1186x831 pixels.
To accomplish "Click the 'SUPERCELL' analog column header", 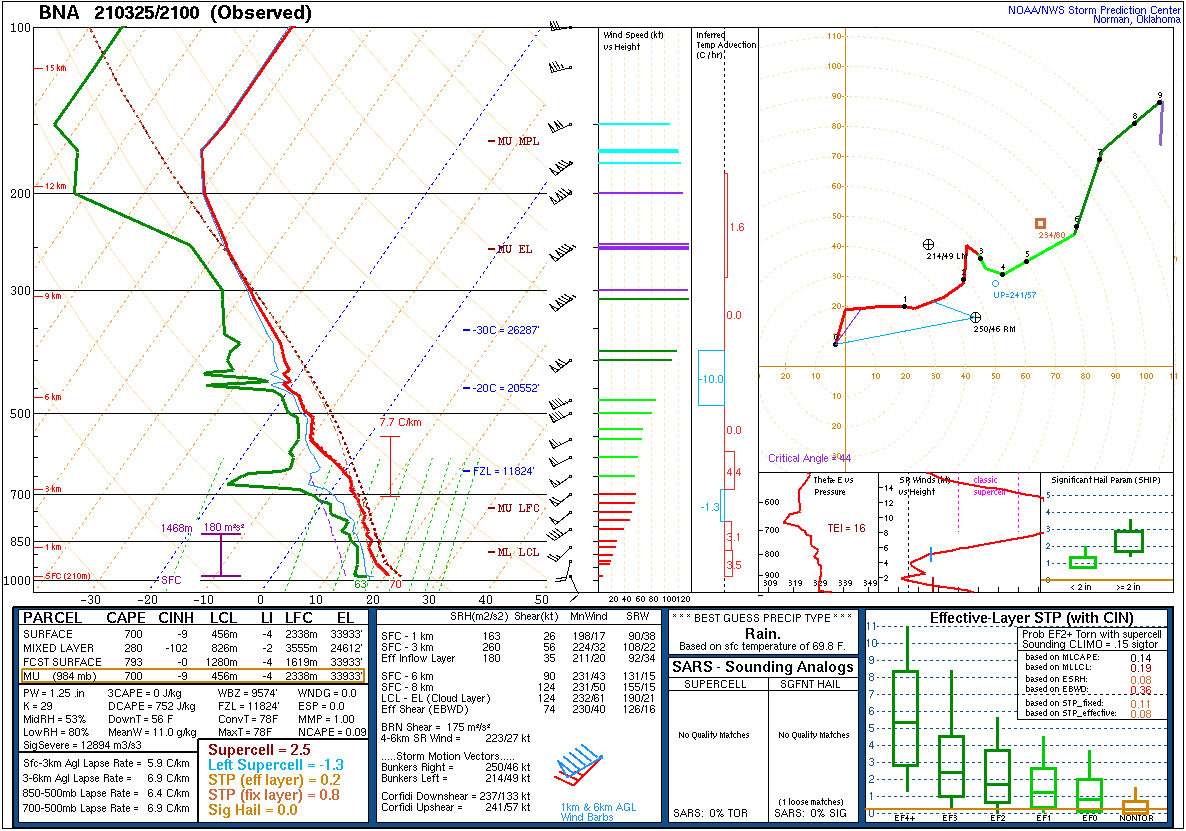I will click(715, 684).
